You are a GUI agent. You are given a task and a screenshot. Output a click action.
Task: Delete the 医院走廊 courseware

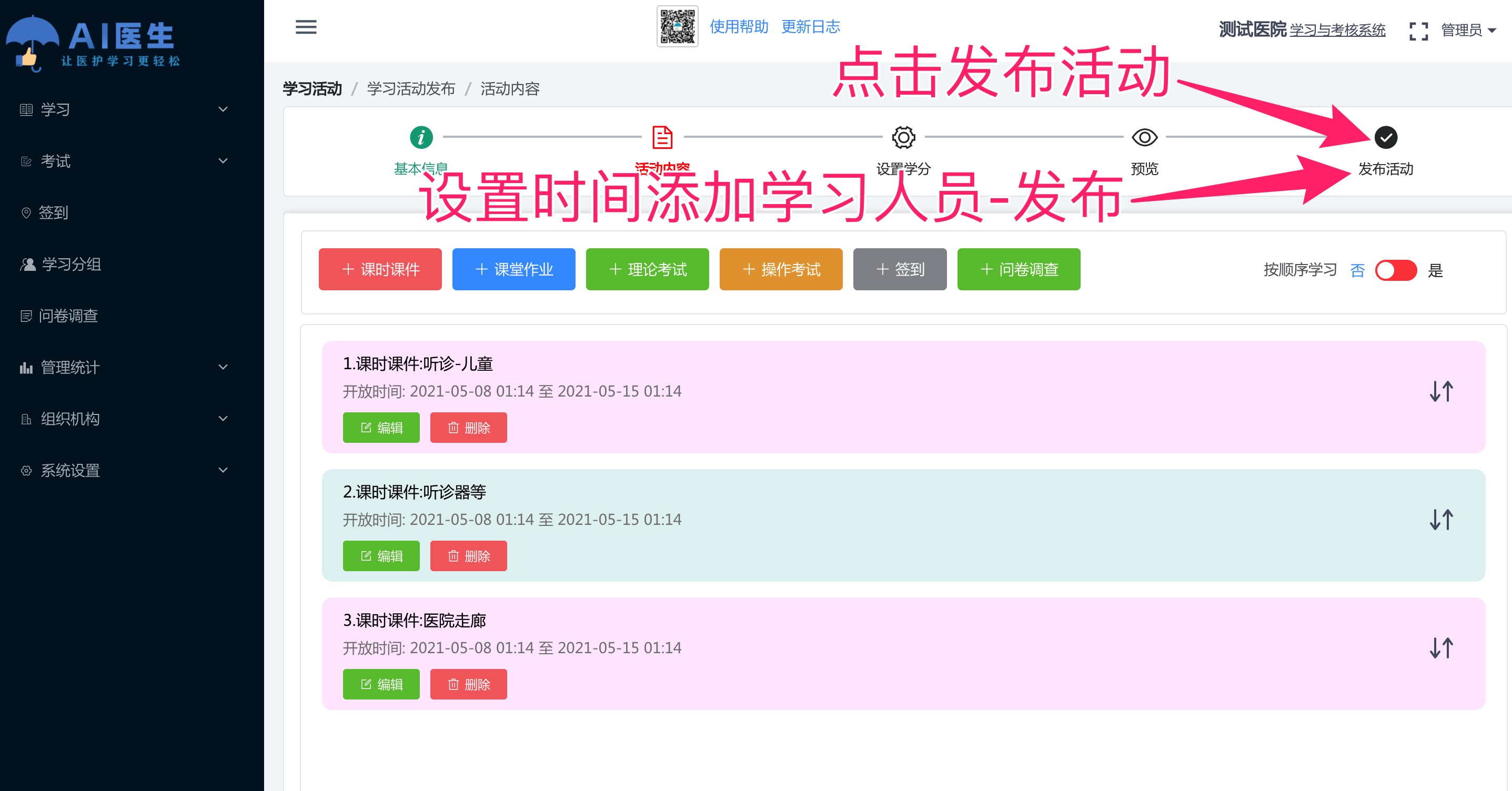(x=468, y=685)
